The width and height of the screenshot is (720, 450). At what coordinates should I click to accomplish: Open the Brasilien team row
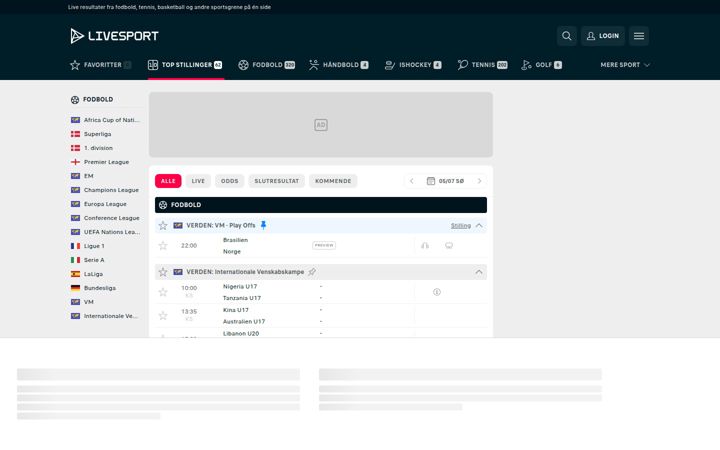click(x=235, y=240)
